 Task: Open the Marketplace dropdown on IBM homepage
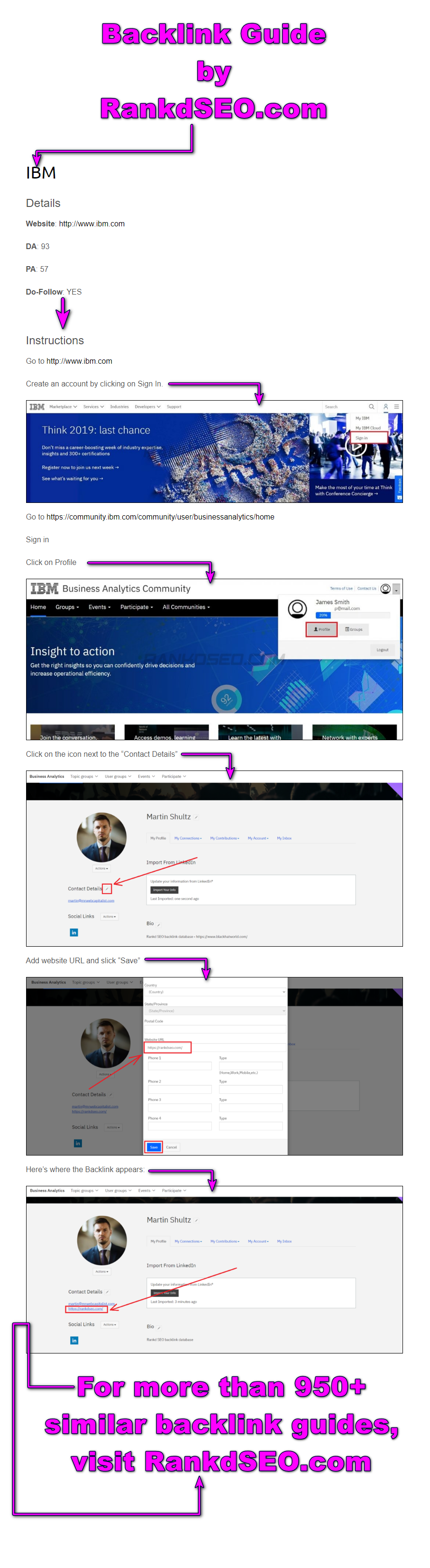[x=63, y=407]
